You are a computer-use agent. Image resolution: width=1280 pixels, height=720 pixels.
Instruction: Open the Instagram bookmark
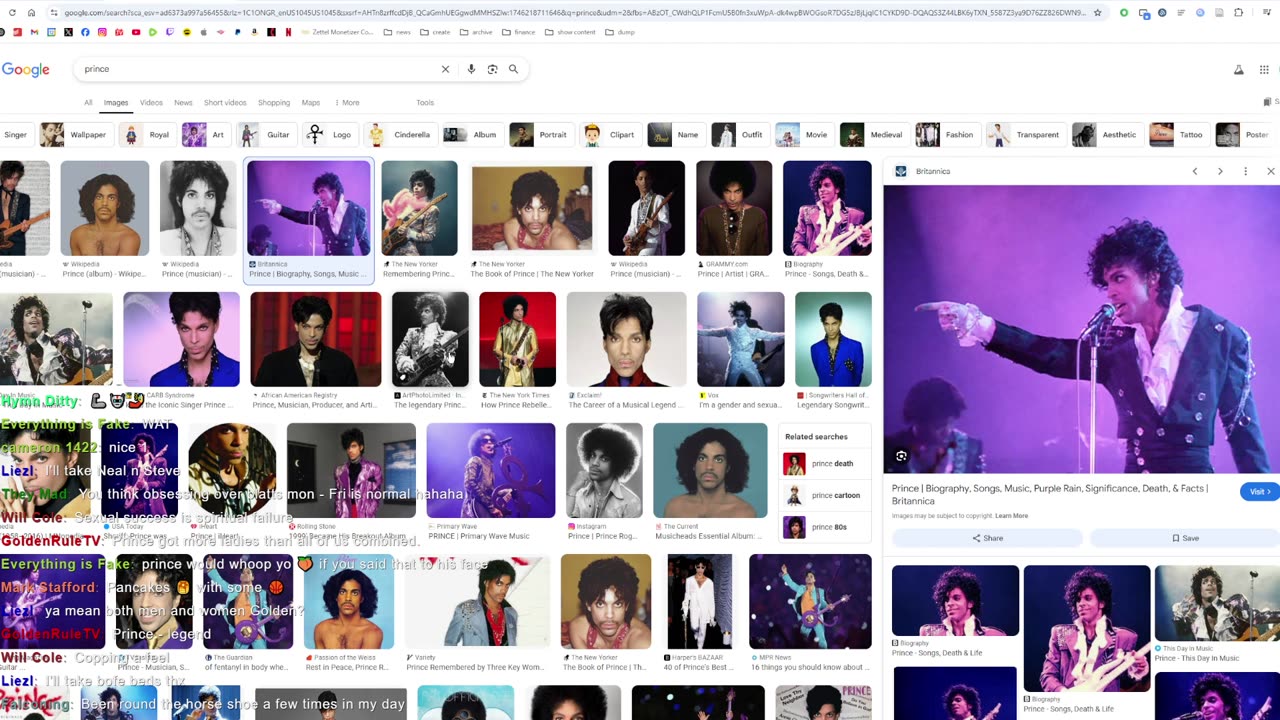[102, 32]
